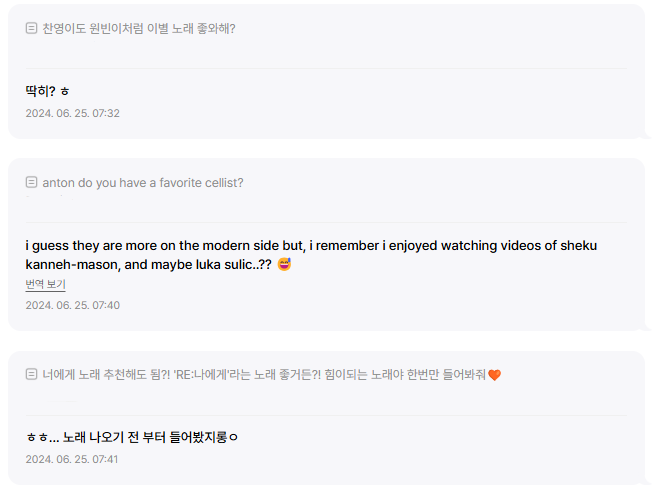This screenshot has height=492, width=658.
Task: Click the timestamp '2024. 06. 25. 07:32'
Action: tap(72, 113)
